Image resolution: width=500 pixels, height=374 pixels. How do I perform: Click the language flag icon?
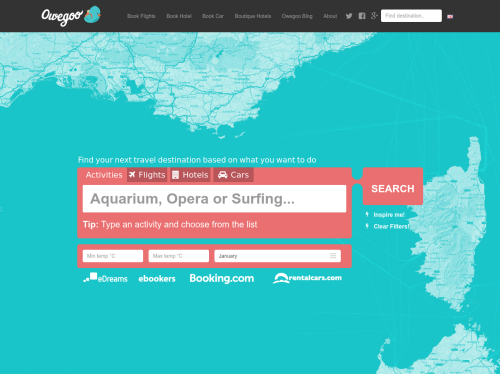[x=450, y=16]
